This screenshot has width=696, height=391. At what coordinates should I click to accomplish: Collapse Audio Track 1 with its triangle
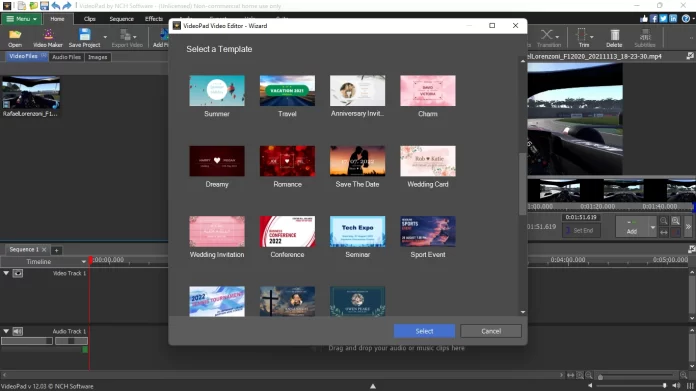point(6,332)
